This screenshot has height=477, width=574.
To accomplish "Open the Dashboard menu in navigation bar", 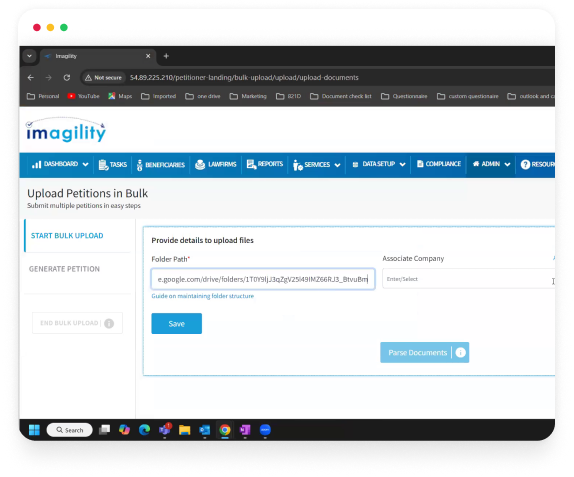I will (60, 164).
